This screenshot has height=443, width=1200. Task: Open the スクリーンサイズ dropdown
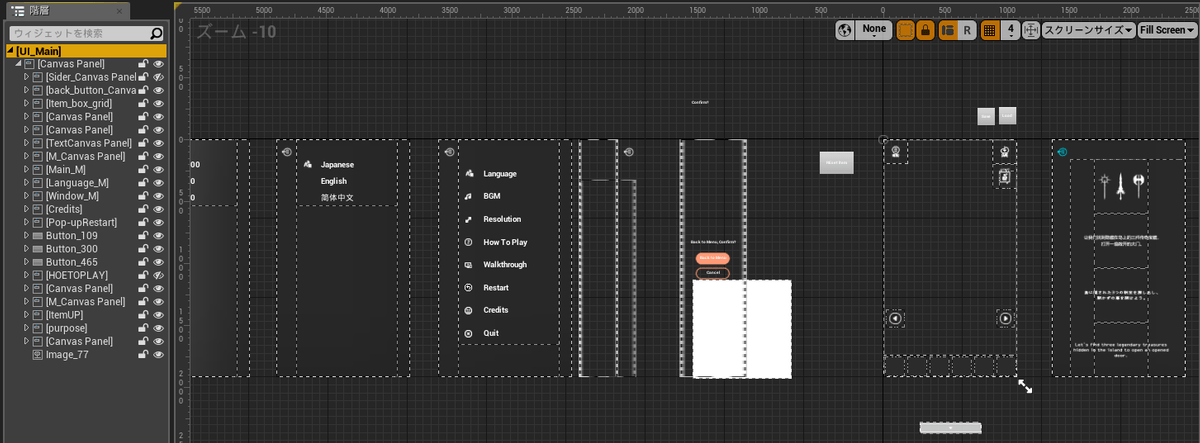pos(1088,30)
